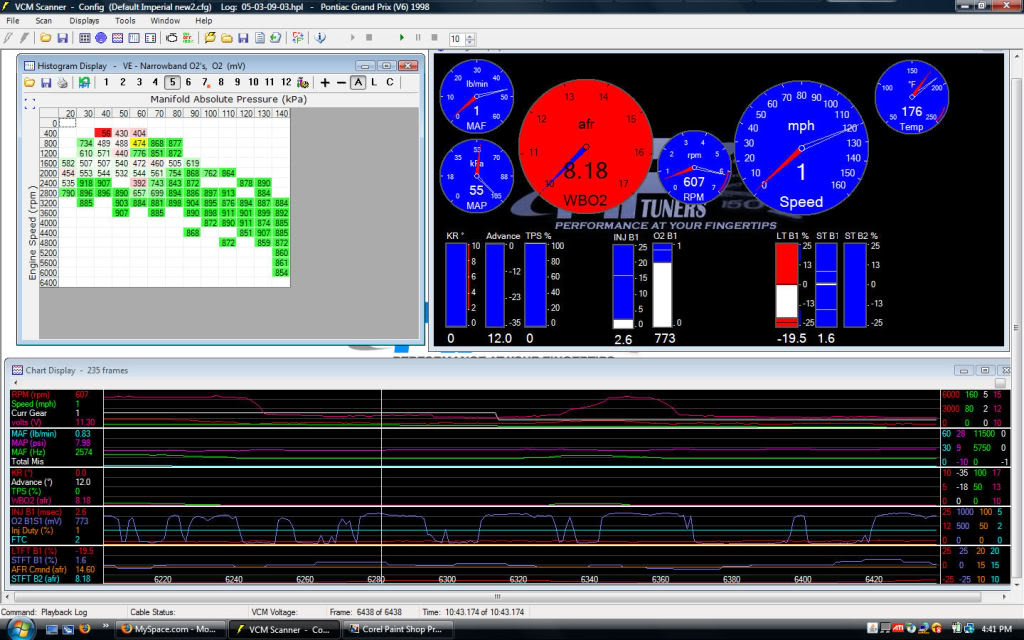1024x640 pixels.
Task: Open the File menu
Action: (x=12, y=21)
